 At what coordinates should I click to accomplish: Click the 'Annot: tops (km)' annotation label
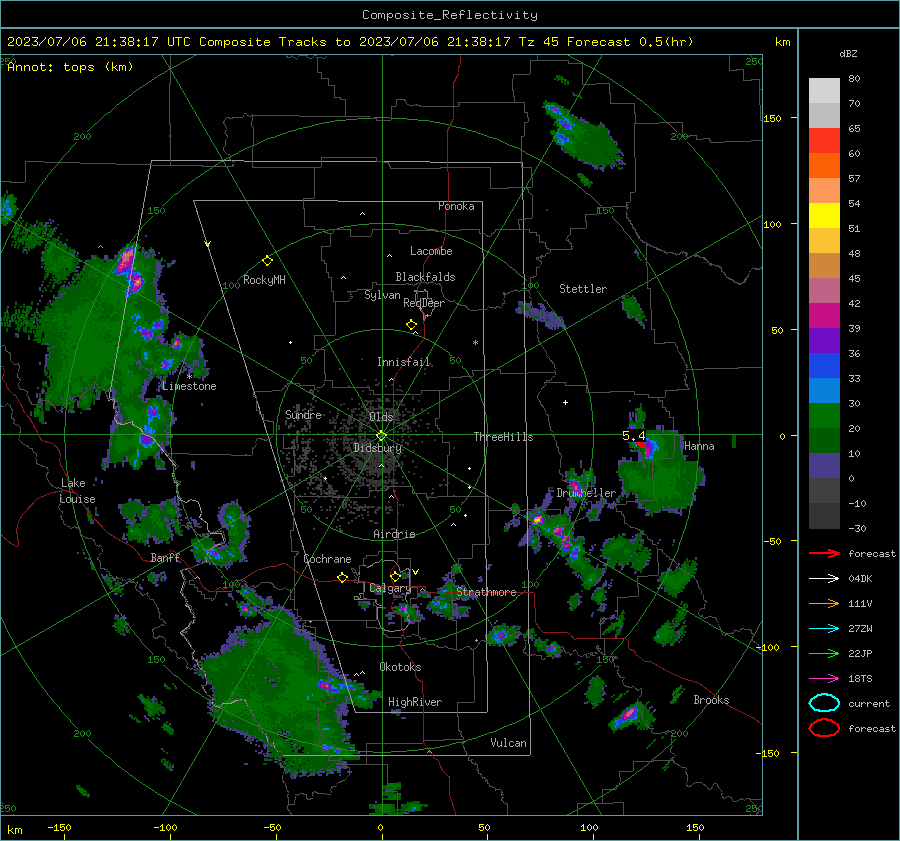point(71,67)
